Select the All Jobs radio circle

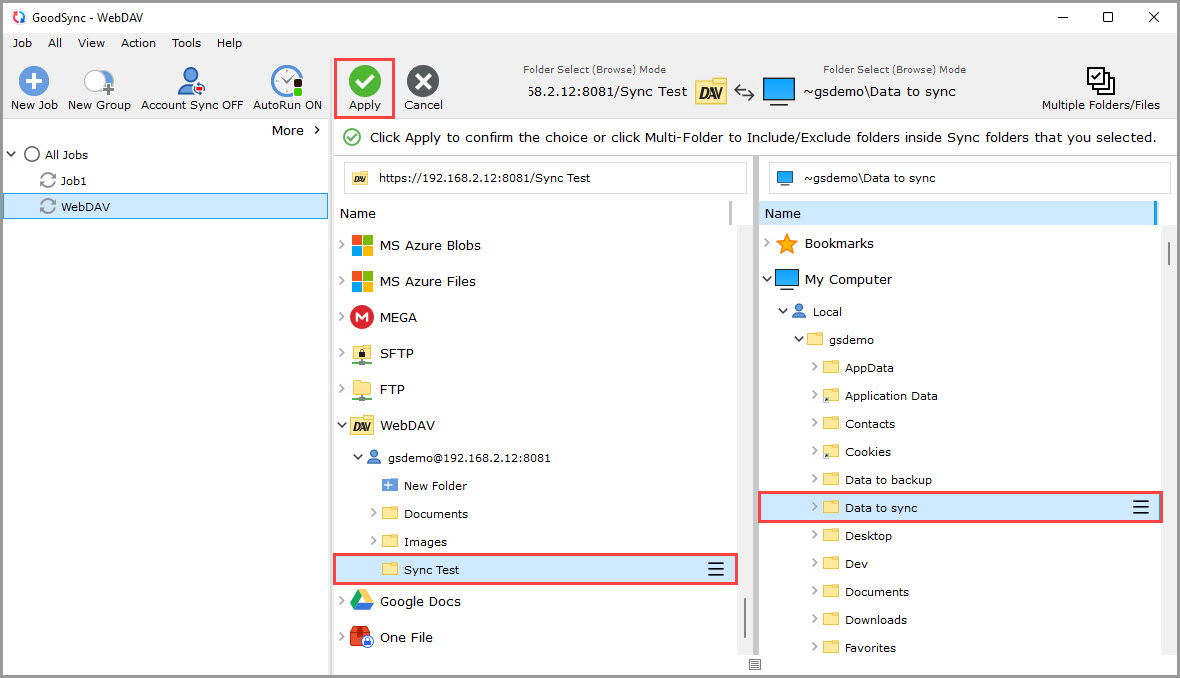pos(32,154)
